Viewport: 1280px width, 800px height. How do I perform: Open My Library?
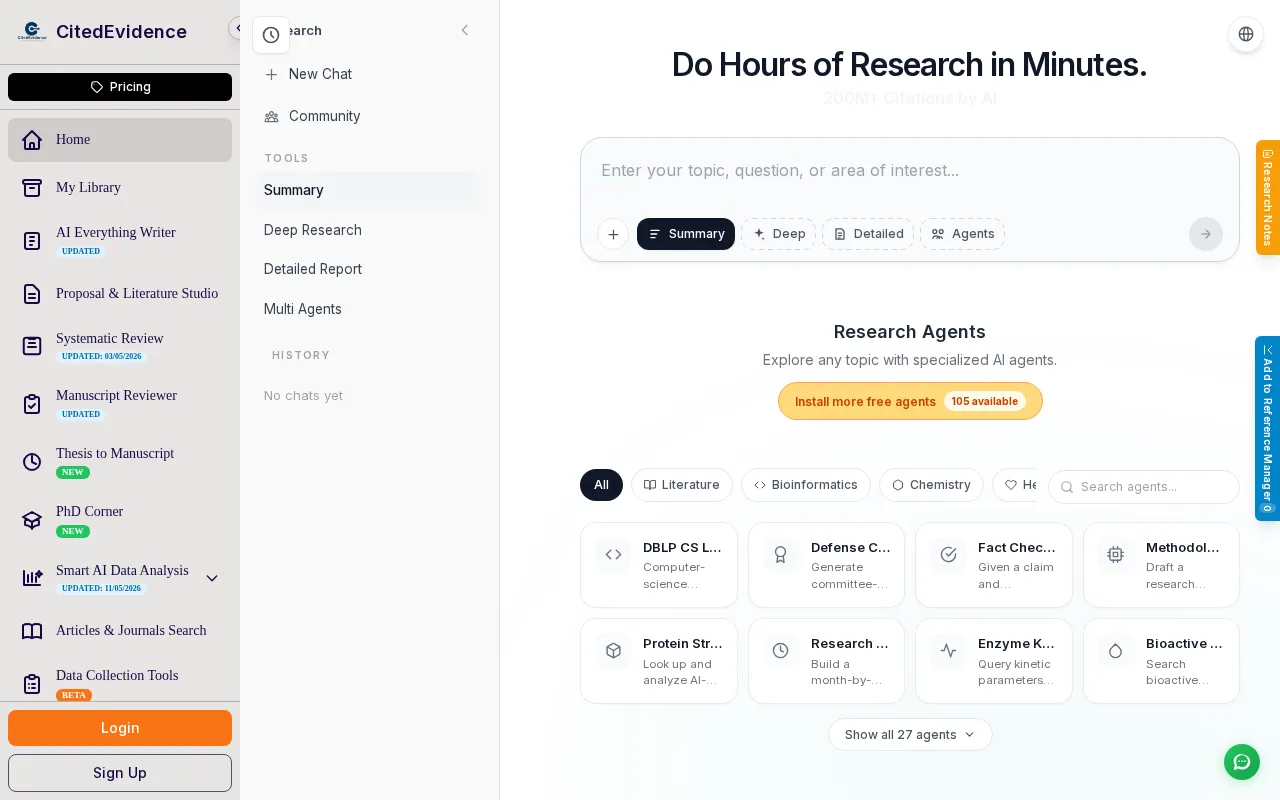coord(120,188)
